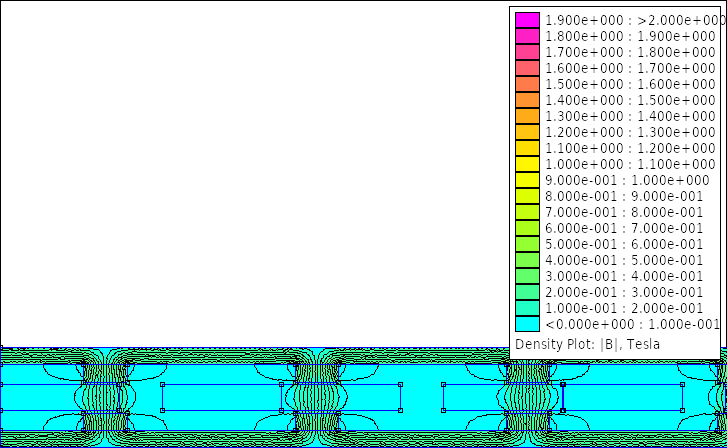Select the text '5.000e-001 : 6.000e-001'

pos(624,244)
